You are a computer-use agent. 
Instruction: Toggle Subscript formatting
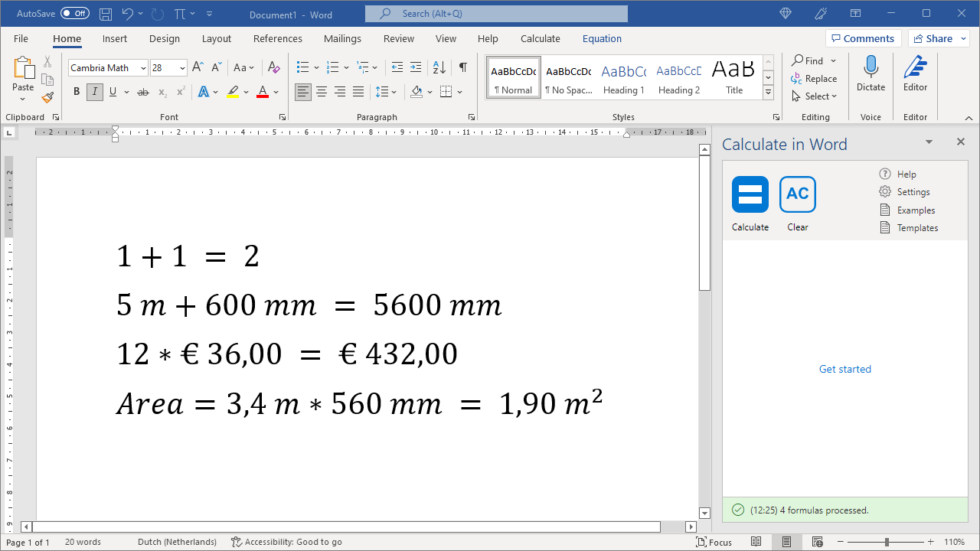point(162,92)
